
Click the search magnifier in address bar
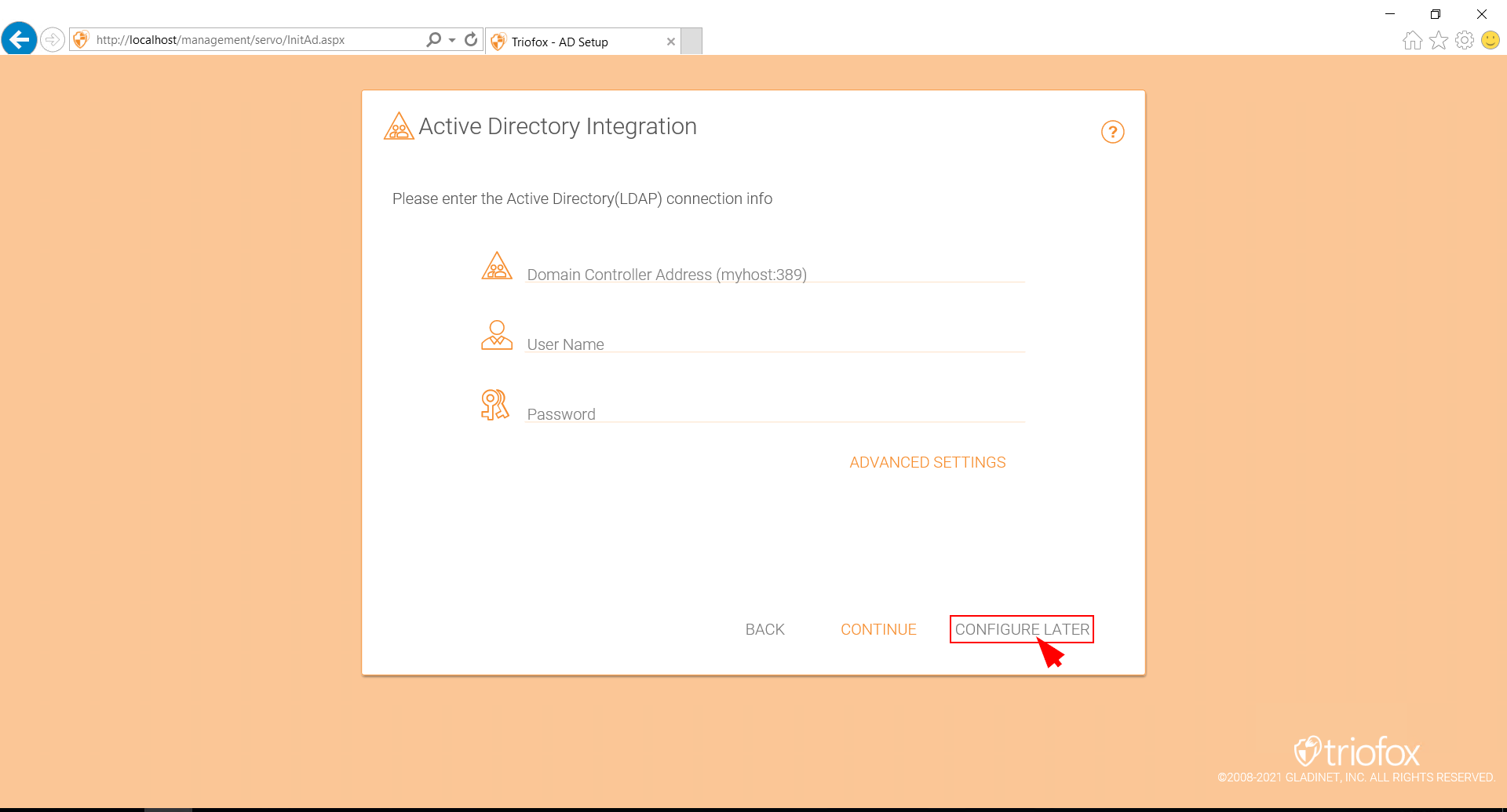tap(433, 39)
